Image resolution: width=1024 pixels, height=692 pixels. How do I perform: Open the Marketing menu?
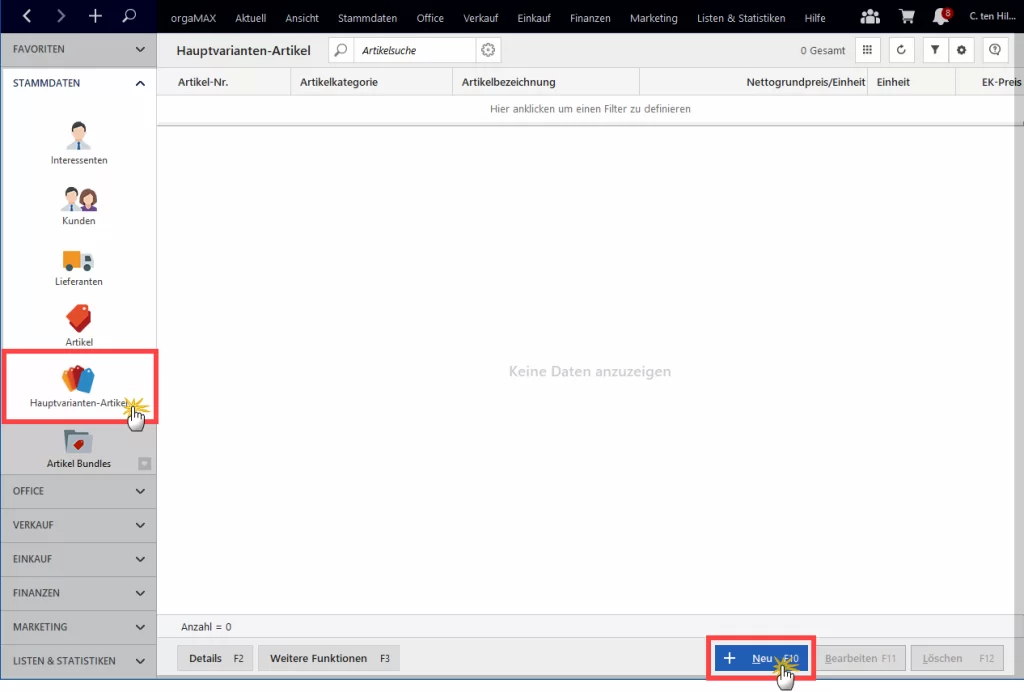click(654, 18)
